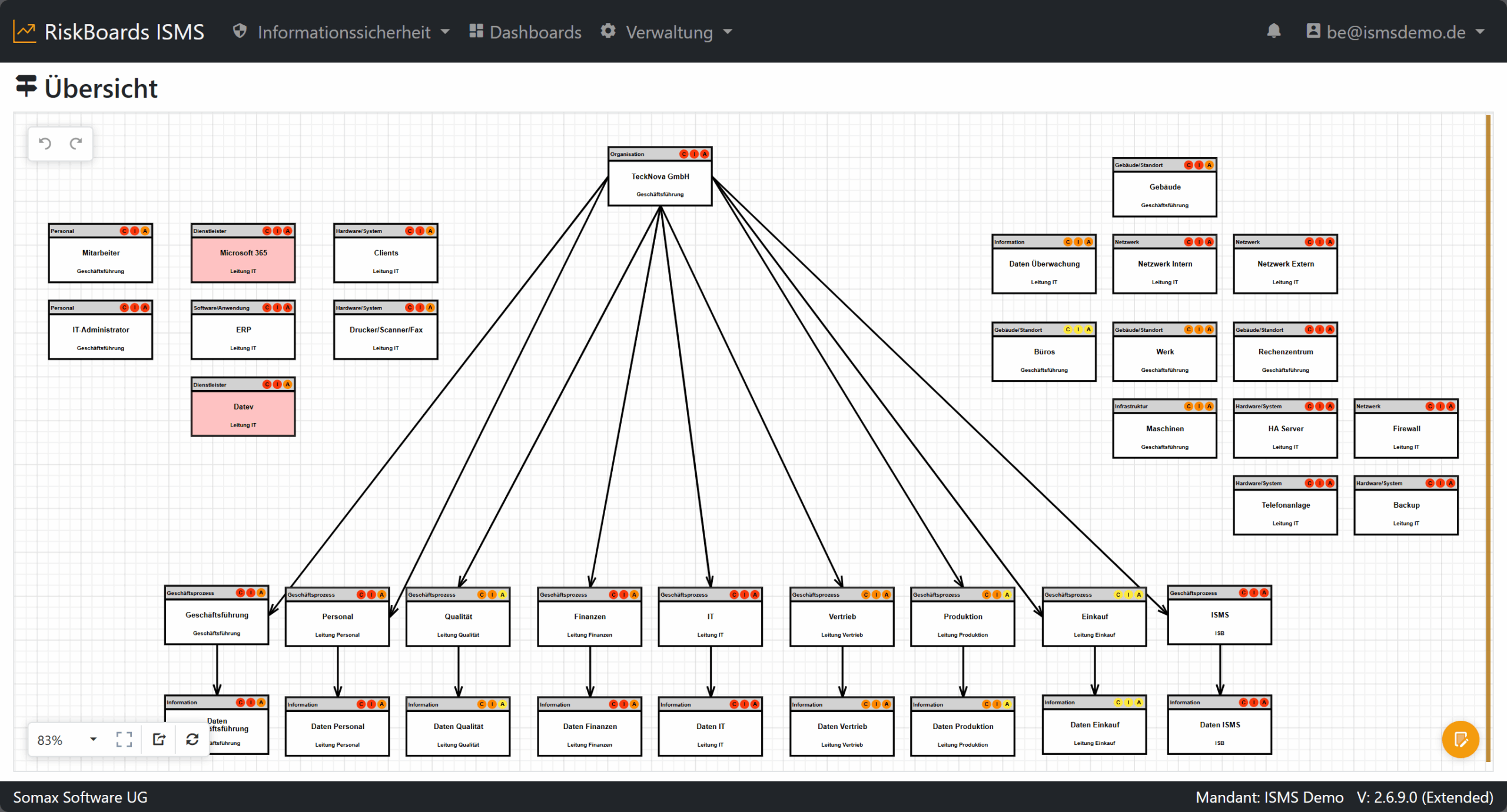
Task: Select the Netzwerk Extern node
Action: tap(1285, 264)
